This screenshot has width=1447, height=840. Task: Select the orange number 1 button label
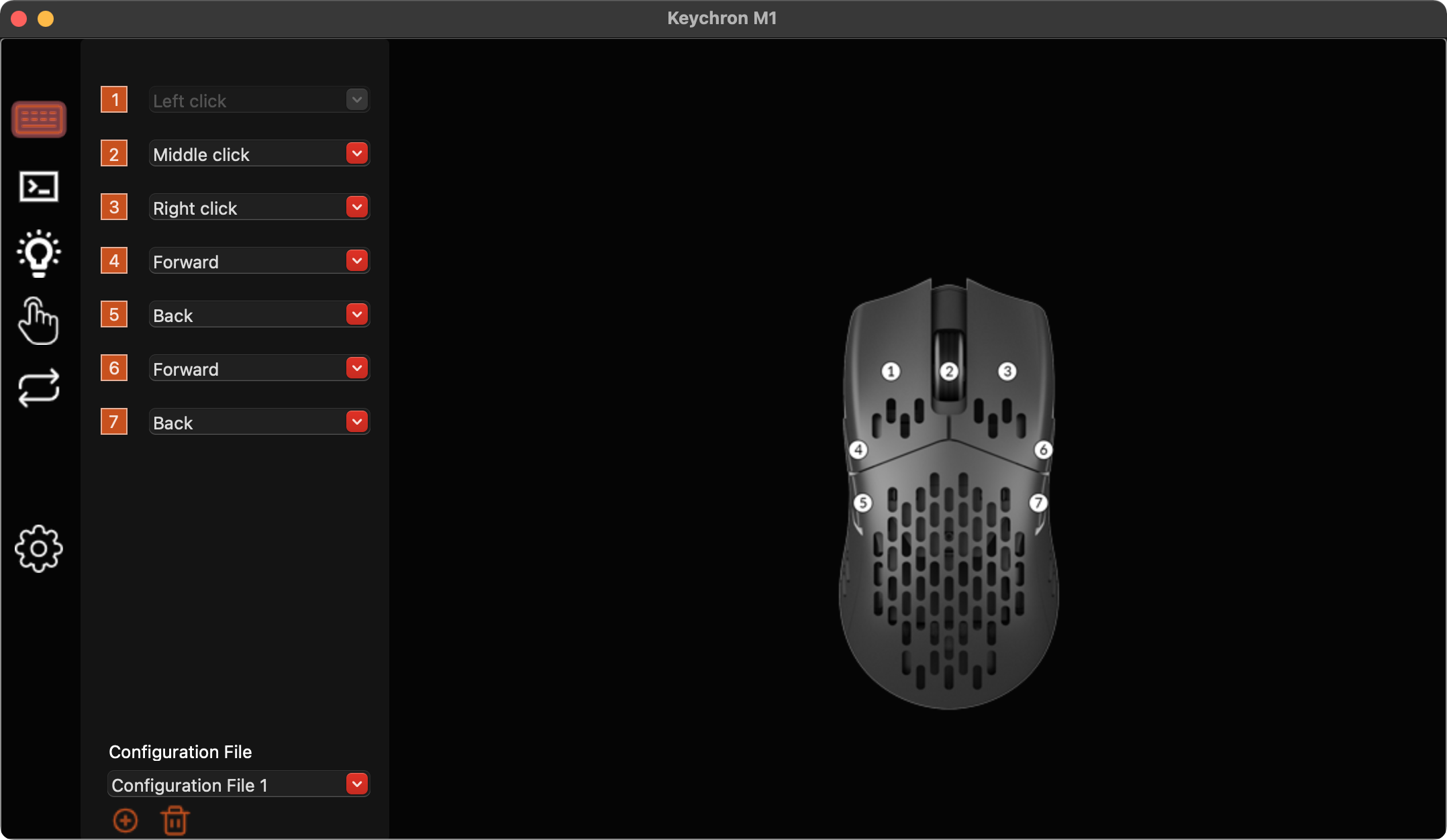(114, 99)
